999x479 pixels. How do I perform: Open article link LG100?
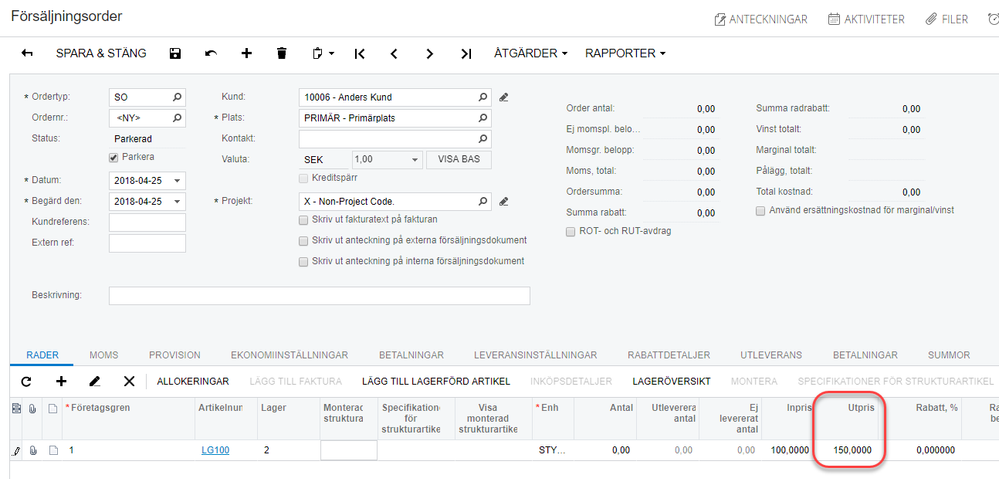coord(215,450)
